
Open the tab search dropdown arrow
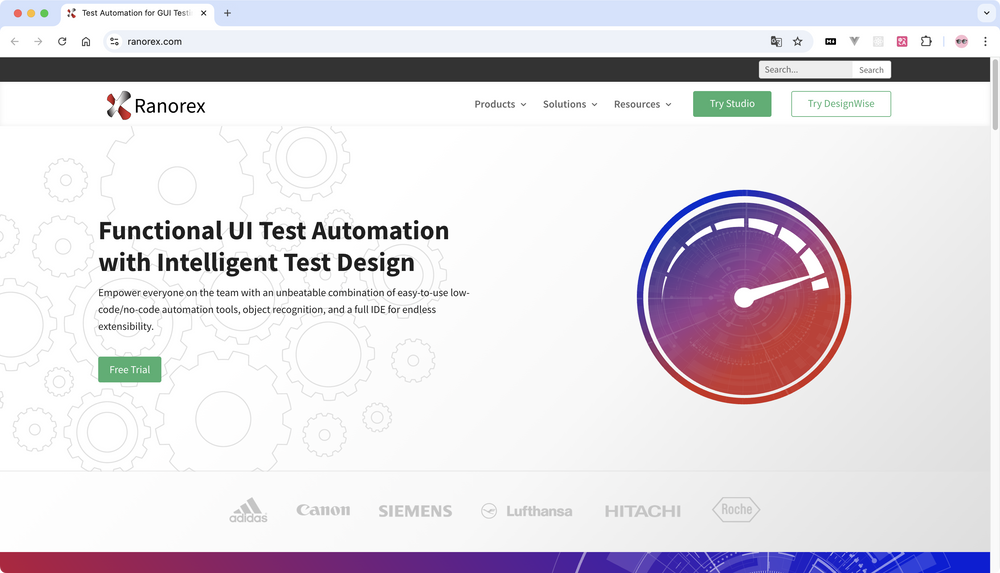click(x=986, y=13)
